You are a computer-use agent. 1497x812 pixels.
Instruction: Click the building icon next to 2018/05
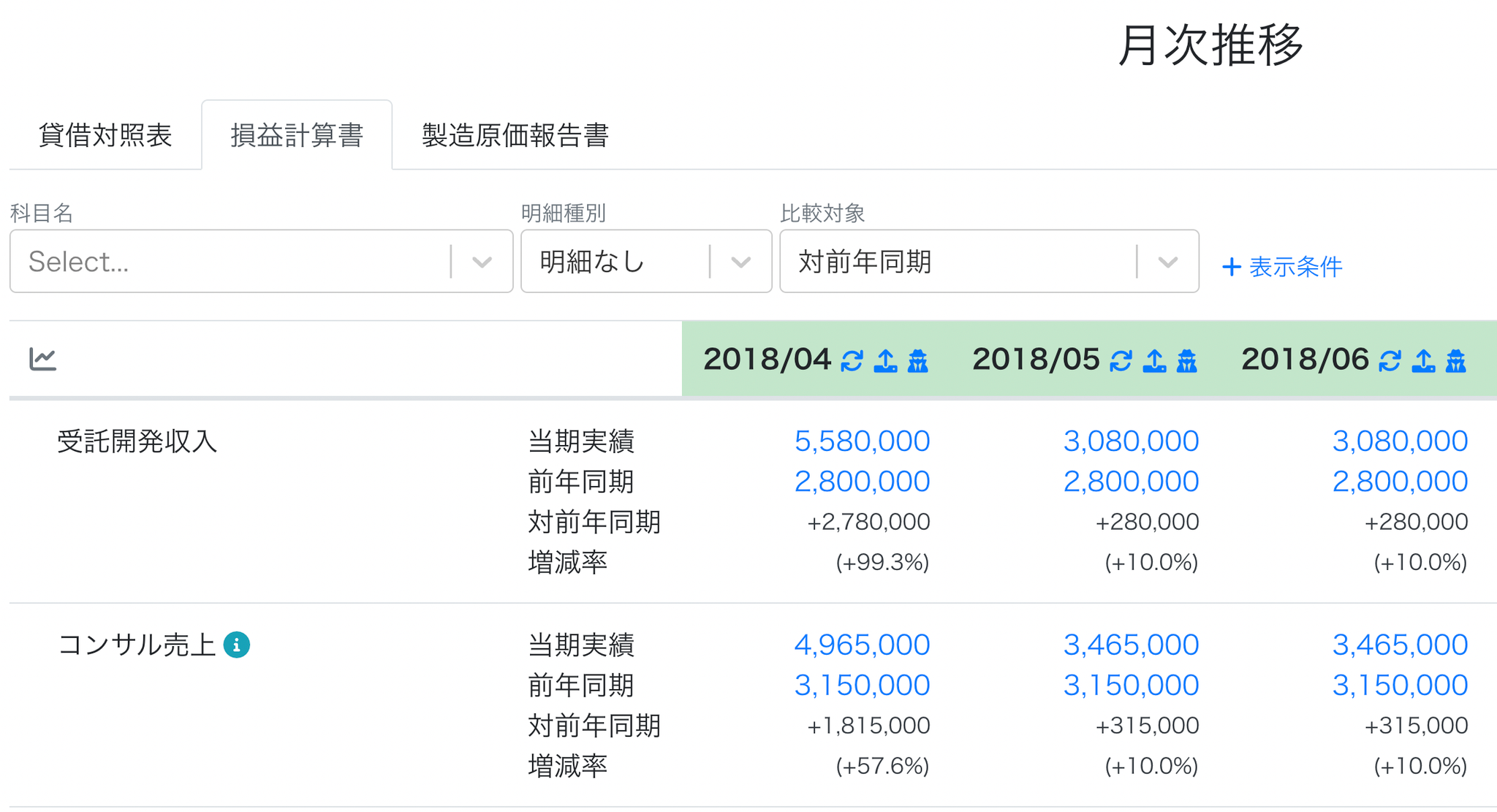pos(1187,361)
